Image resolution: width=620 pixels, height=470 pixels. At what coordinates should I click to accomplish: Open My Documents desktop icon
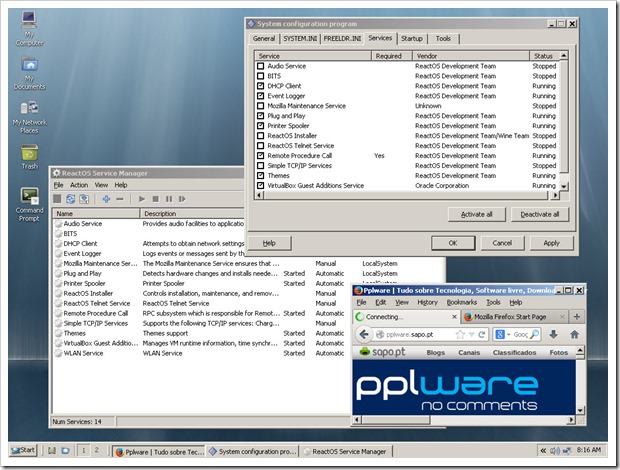(x=29, y=73)
